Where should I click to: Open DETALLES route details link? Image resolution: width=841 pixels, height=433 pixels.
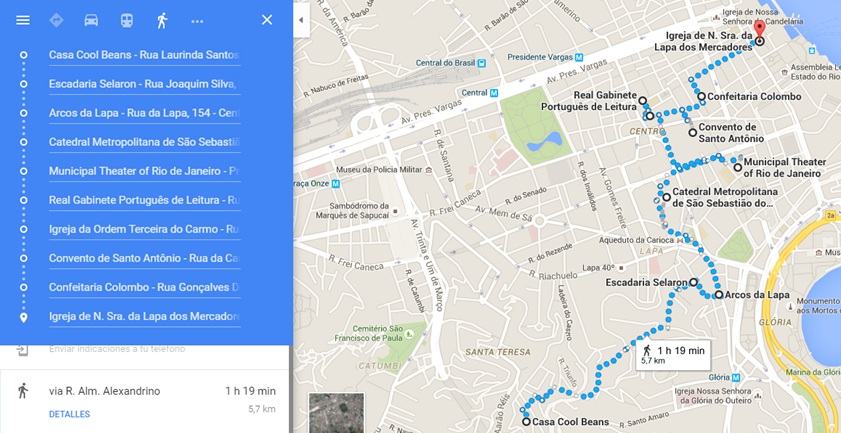[x=69, y=414]
